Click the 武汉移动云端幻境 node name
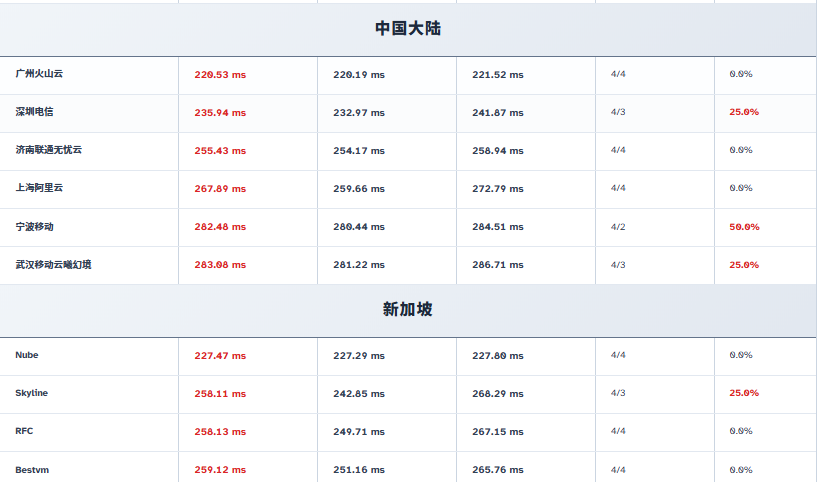Viewport: 817px width, 482px height. pyautogui.click(x=53, y=264)
